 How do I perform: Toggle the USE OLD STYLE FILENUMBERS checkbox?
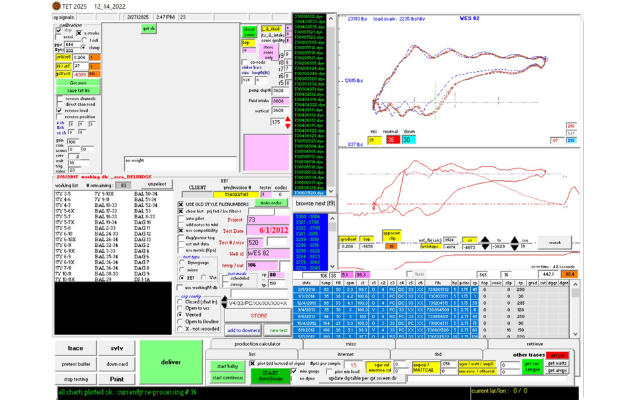pyautogui.click(x=181, y=204)
